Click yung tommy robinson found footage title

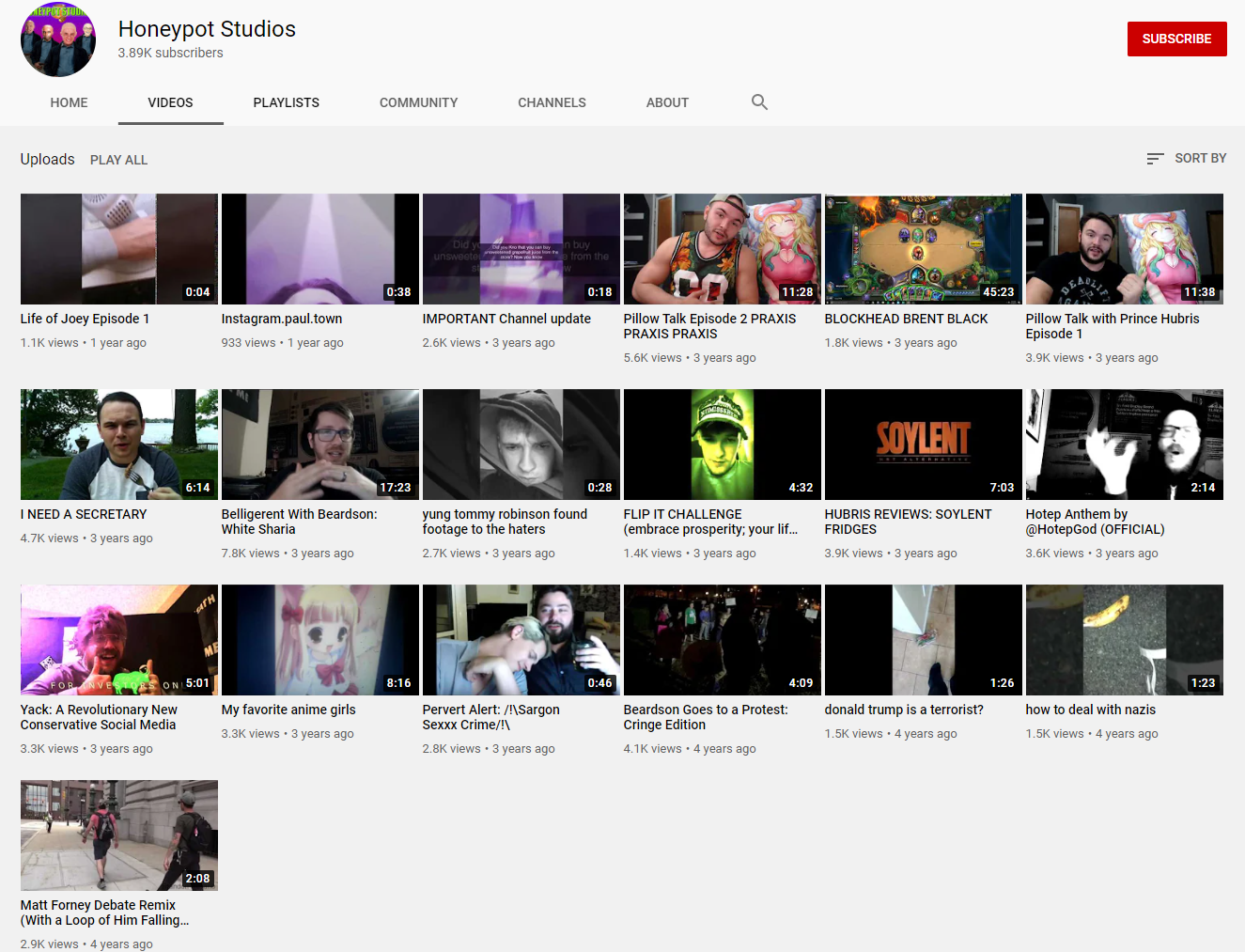pyautogui.click(x=505, y=522)
